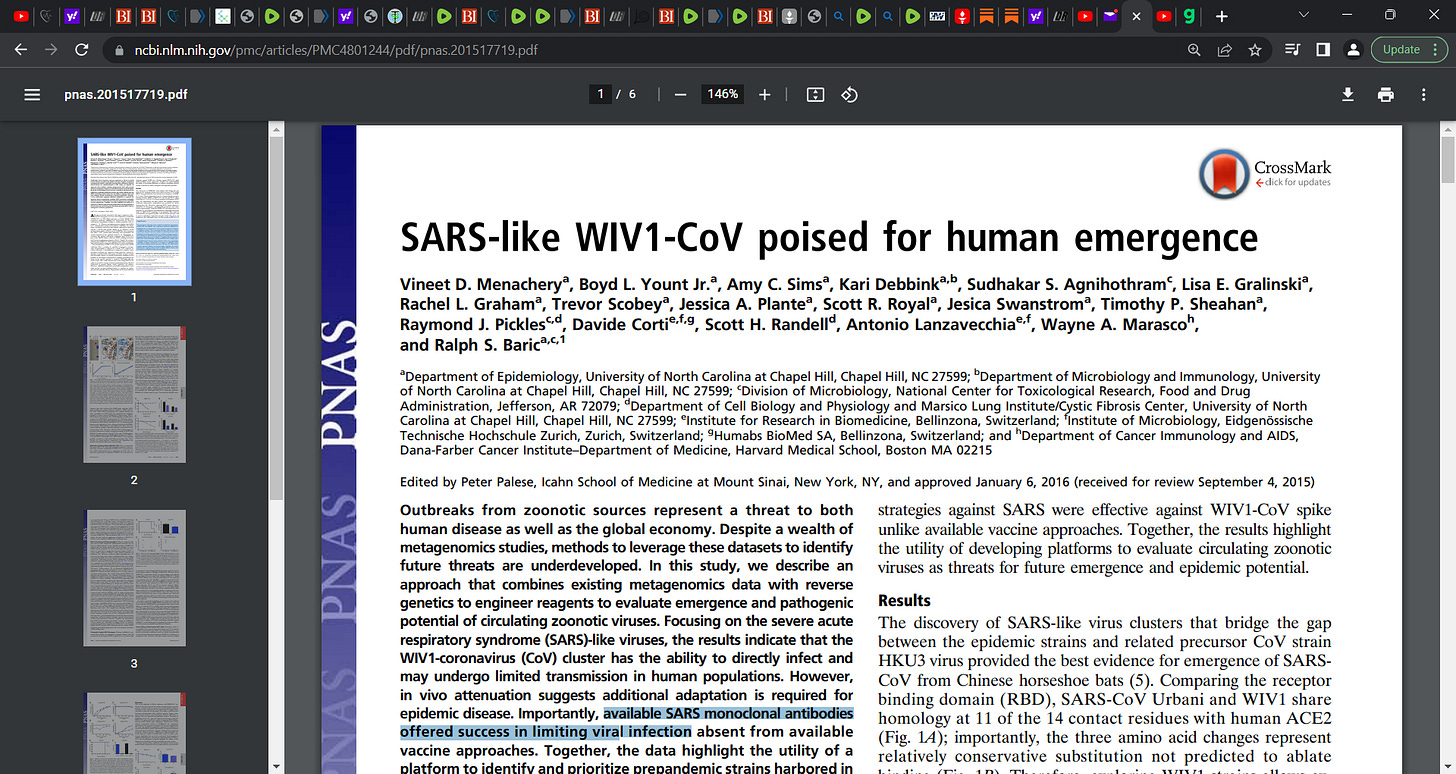The image size is (1456, 774).
Task: Rotate the PDF counterclockwise
Action: tap(849, 94)
